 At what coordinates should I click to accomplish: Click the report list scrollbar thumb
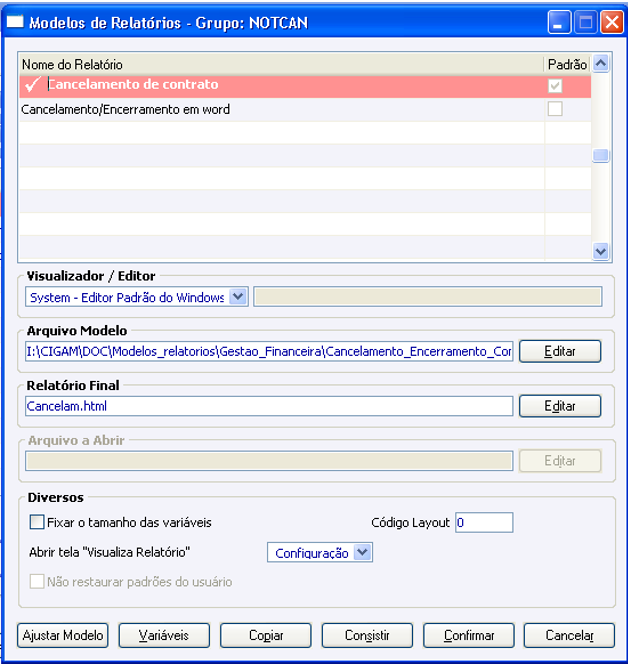tap(601, 155)
